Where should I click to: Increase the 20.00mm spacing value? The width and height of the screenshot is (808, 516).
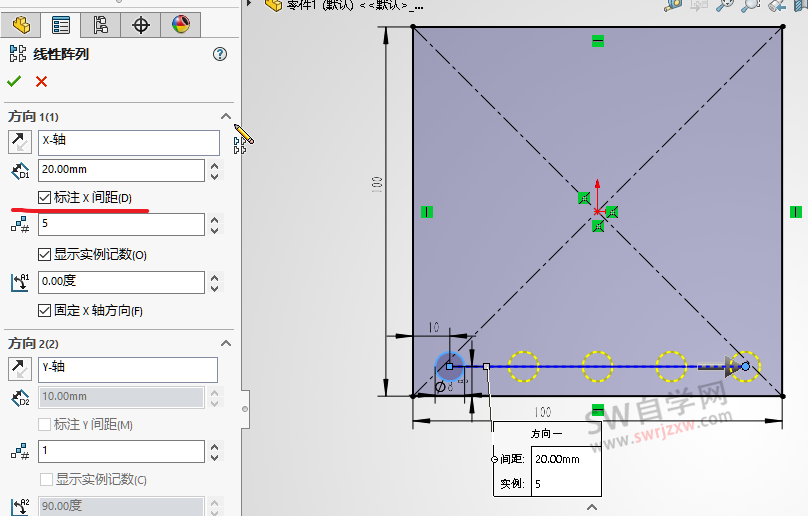[x=215, y=165]
